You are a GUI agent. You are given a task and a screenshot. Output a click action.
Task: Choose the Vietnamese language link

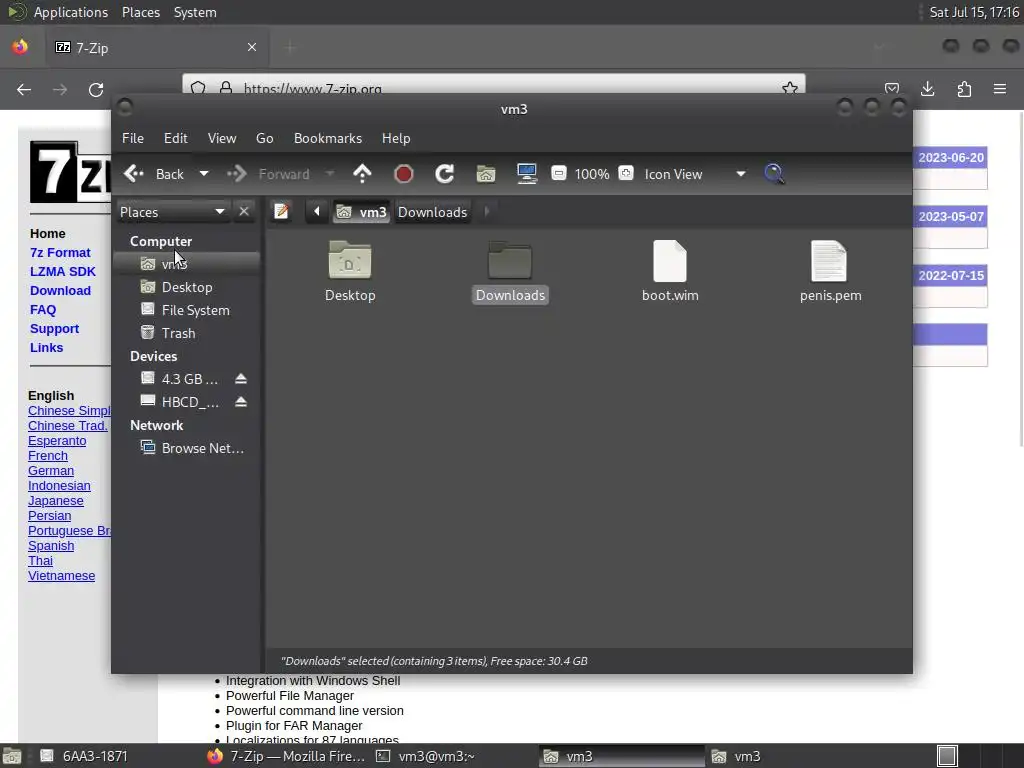[x=61, y=576]
